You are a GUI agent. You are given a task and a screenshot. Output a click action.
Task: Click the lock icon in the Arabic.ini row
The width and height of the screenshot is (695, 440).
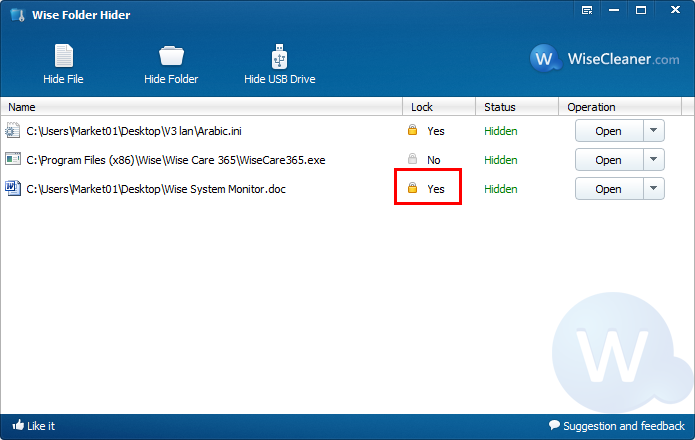[x=412, y=130]
